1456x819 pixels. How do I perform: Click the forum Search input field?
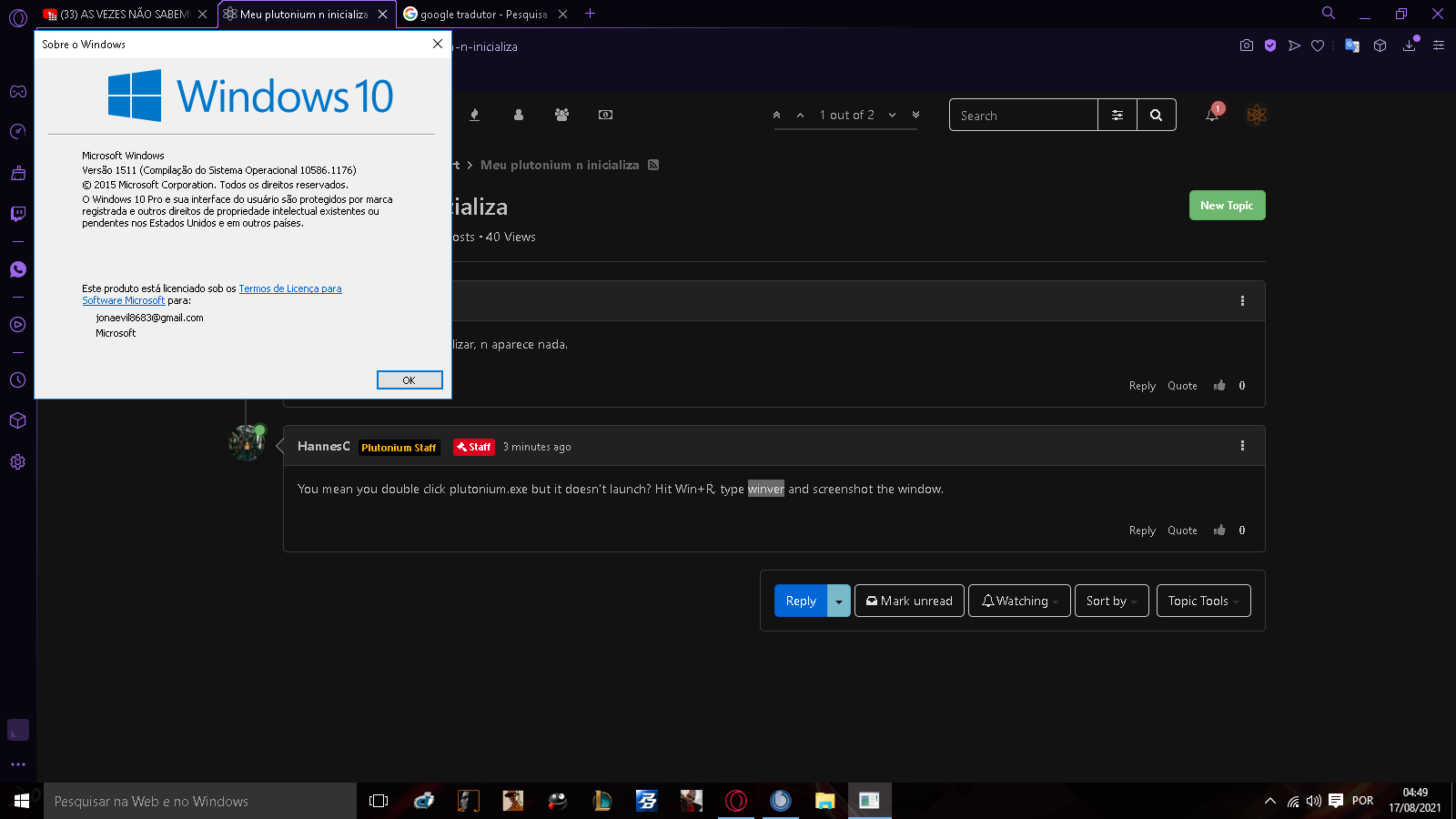pos(1024,115)
